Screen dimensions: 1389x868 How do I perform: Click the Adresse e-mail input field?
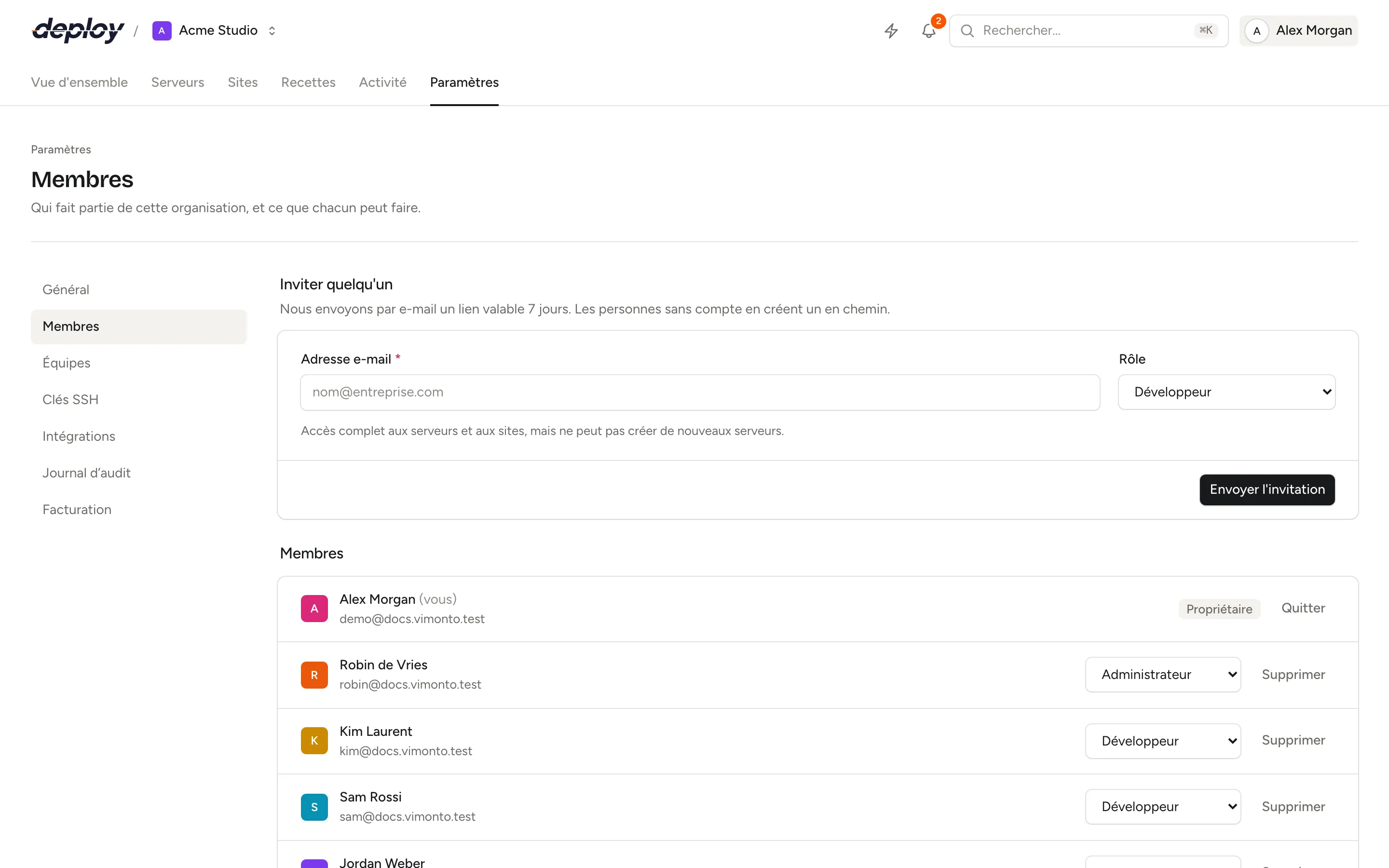pos(700,392)
